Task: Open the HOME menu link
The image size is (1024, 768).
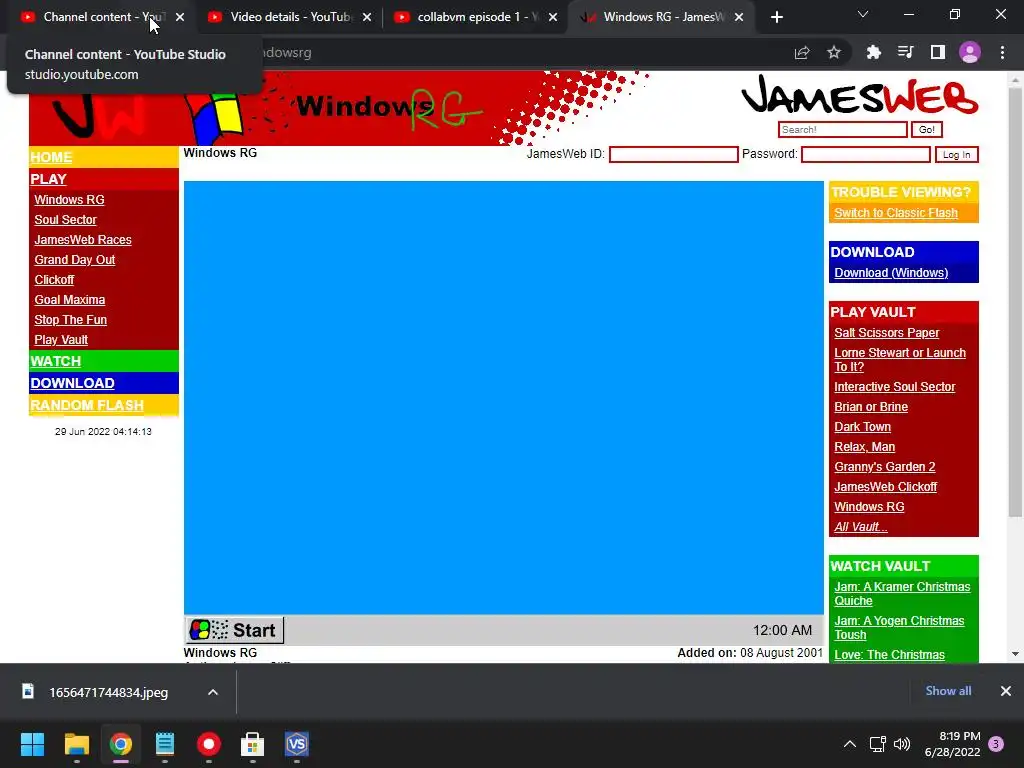Action: [x=51, y=157]
